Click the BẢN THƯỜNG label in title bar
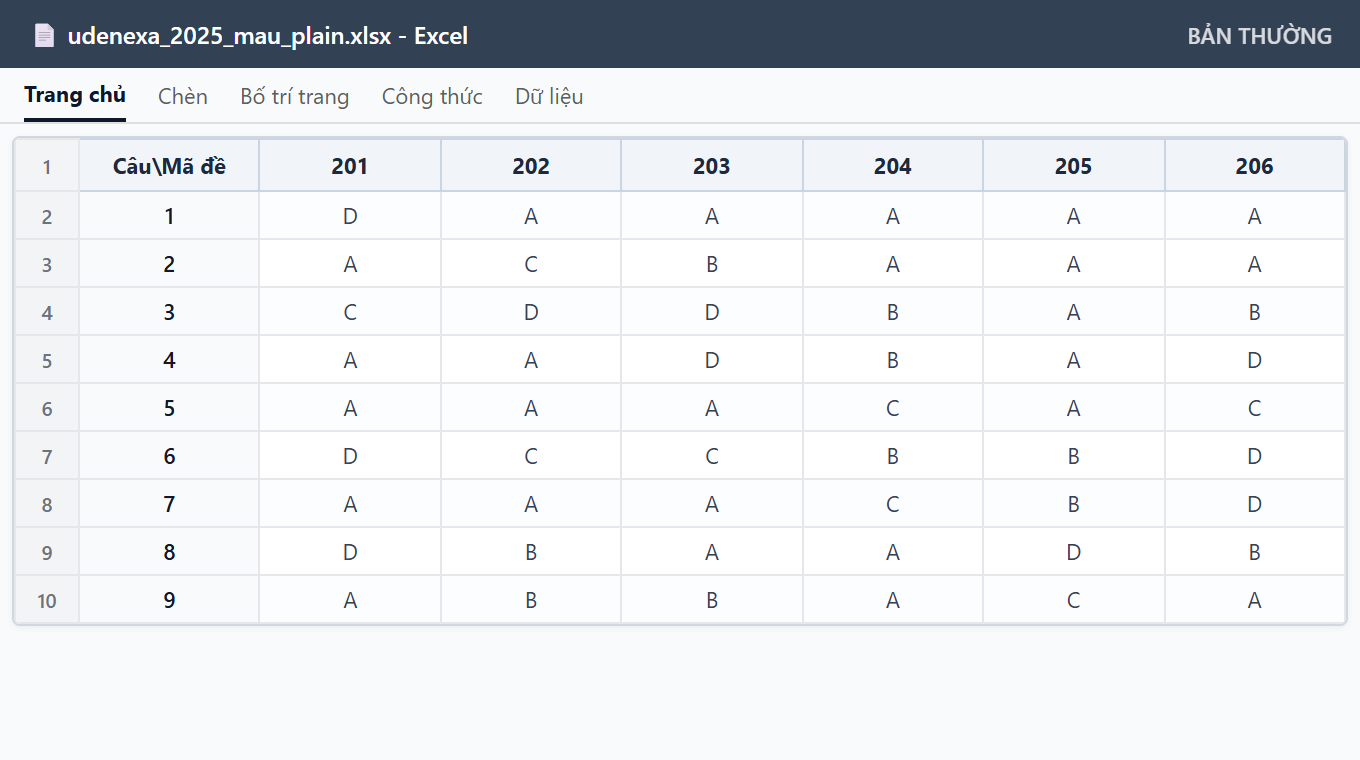 coord(1260,36)
